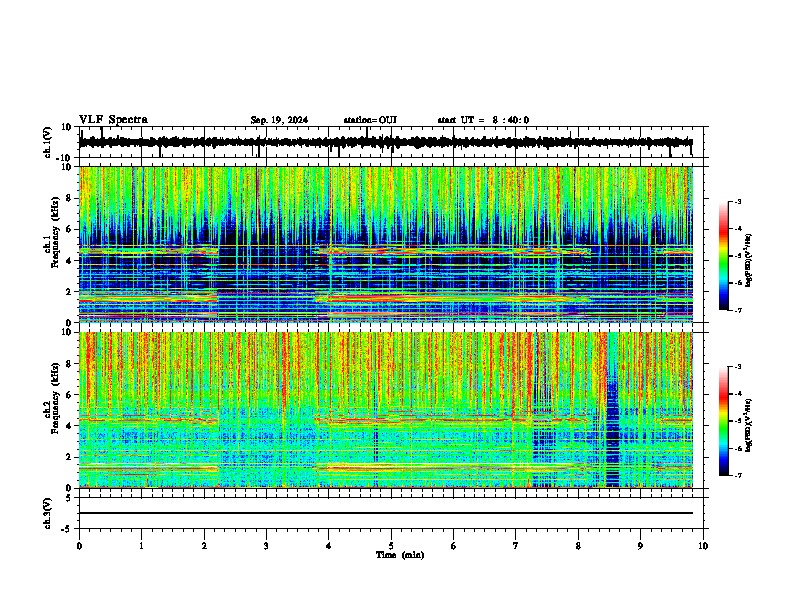Click the "ch.1(V)" waveform axis label

coord(48,142)
